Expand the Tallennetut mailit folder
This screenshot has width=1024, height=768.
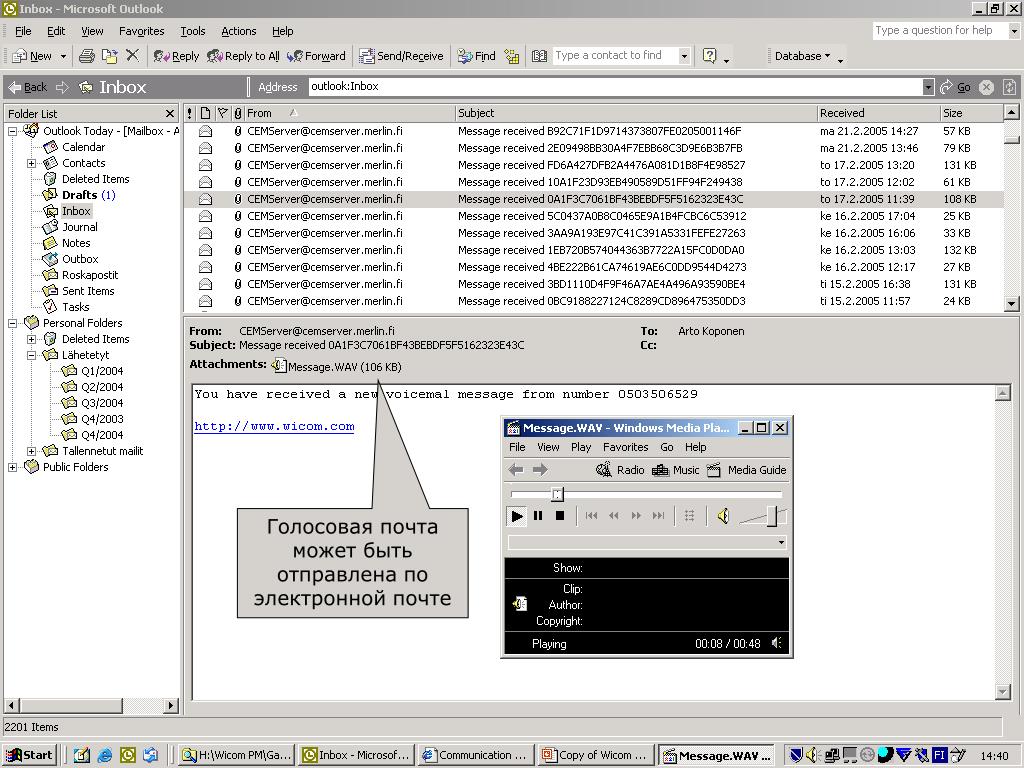tap(31, 451)
